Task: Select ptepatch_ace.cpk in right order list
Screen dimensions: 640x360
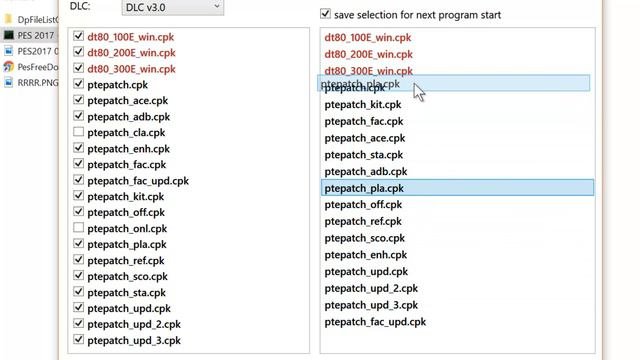Action: pos(364,138)
